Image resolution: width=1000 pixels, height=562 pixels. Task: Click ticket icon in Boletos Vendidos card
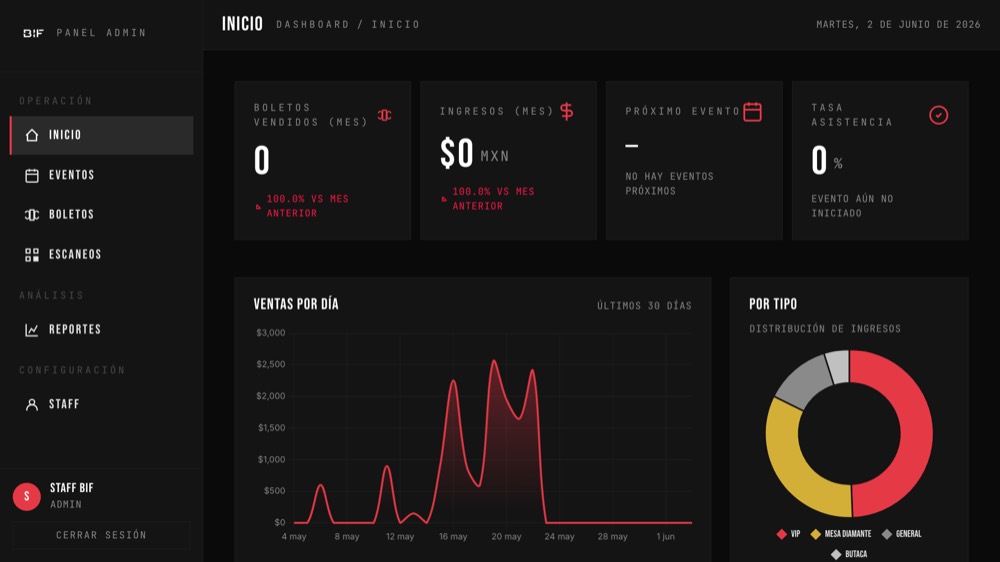(385, 115)
